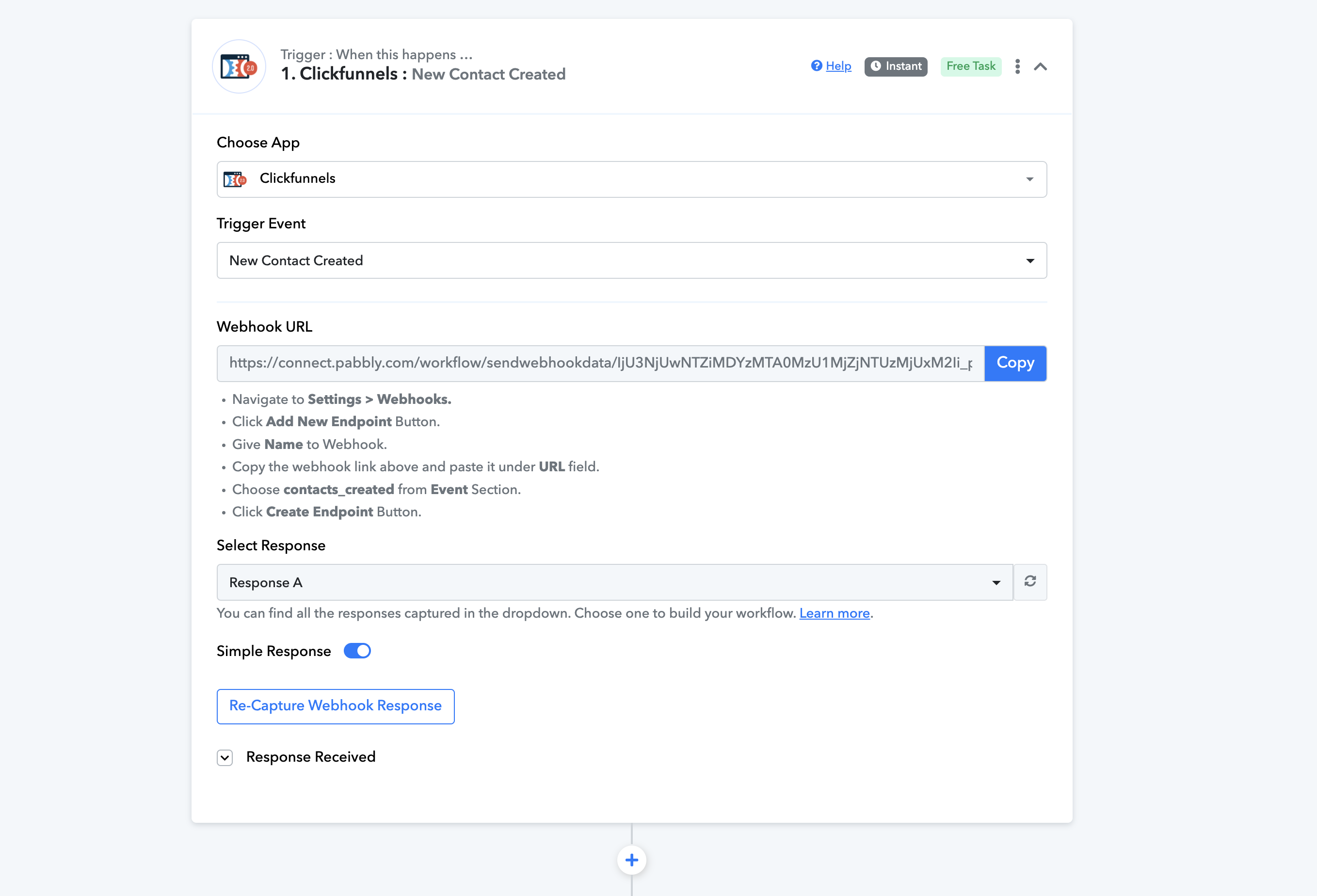
Task: Click the 'contacts_created' instruction text
Action: (338, 490)
